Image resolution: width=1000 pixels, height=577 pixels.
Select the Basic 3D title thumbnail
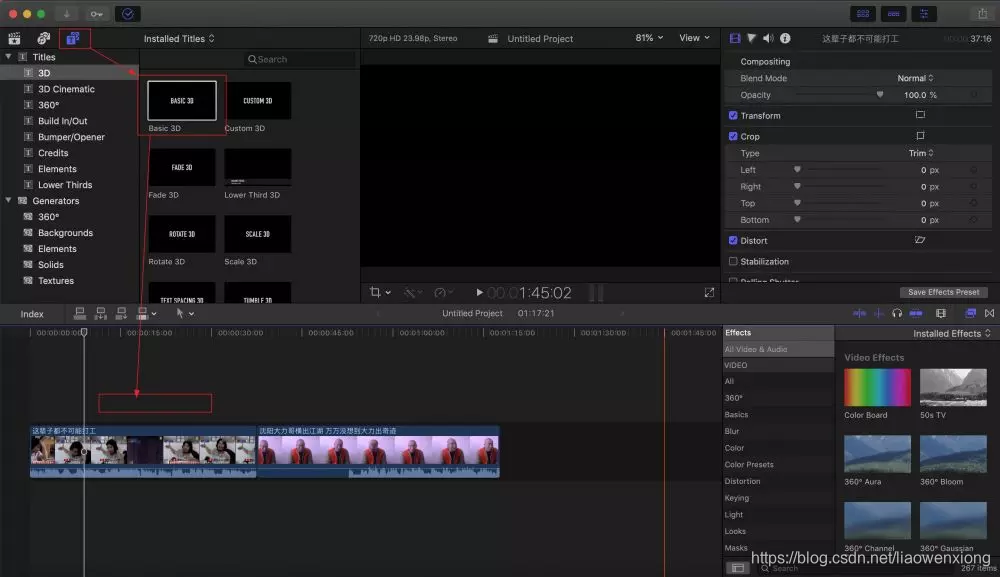182,101
